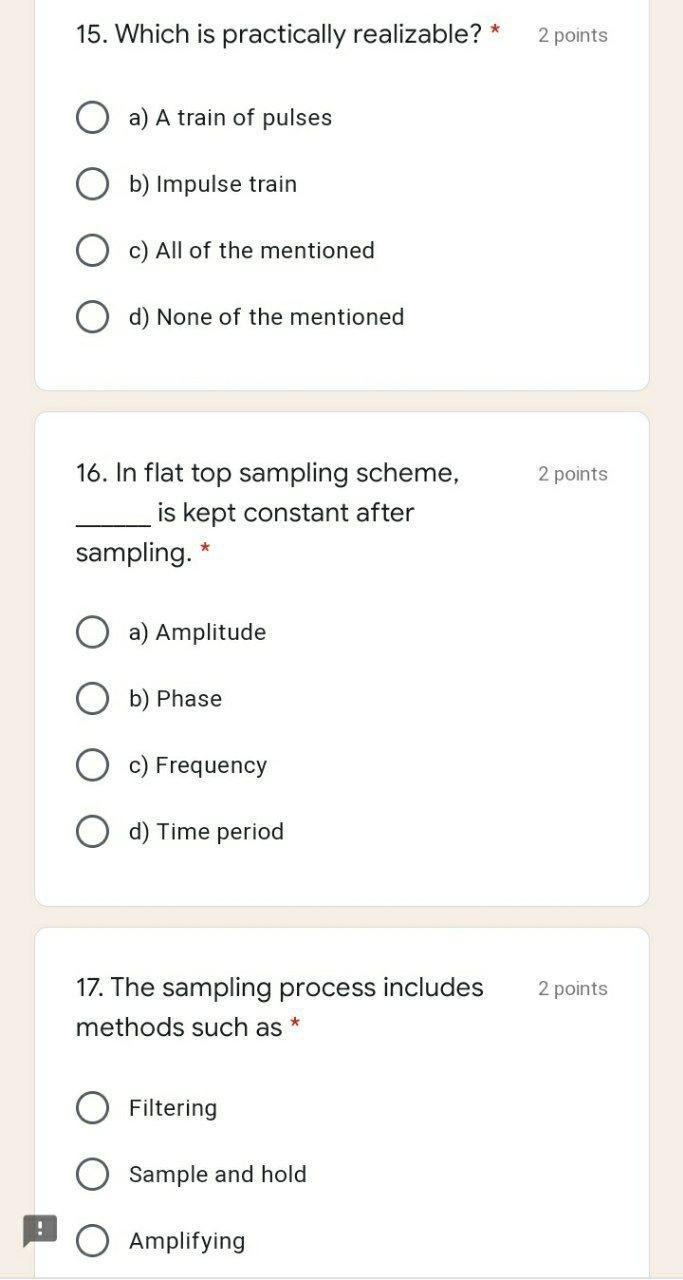Pick Amplifying as the answer
The height and width of the screenshot is (1280, 683).
point(93,1240)
